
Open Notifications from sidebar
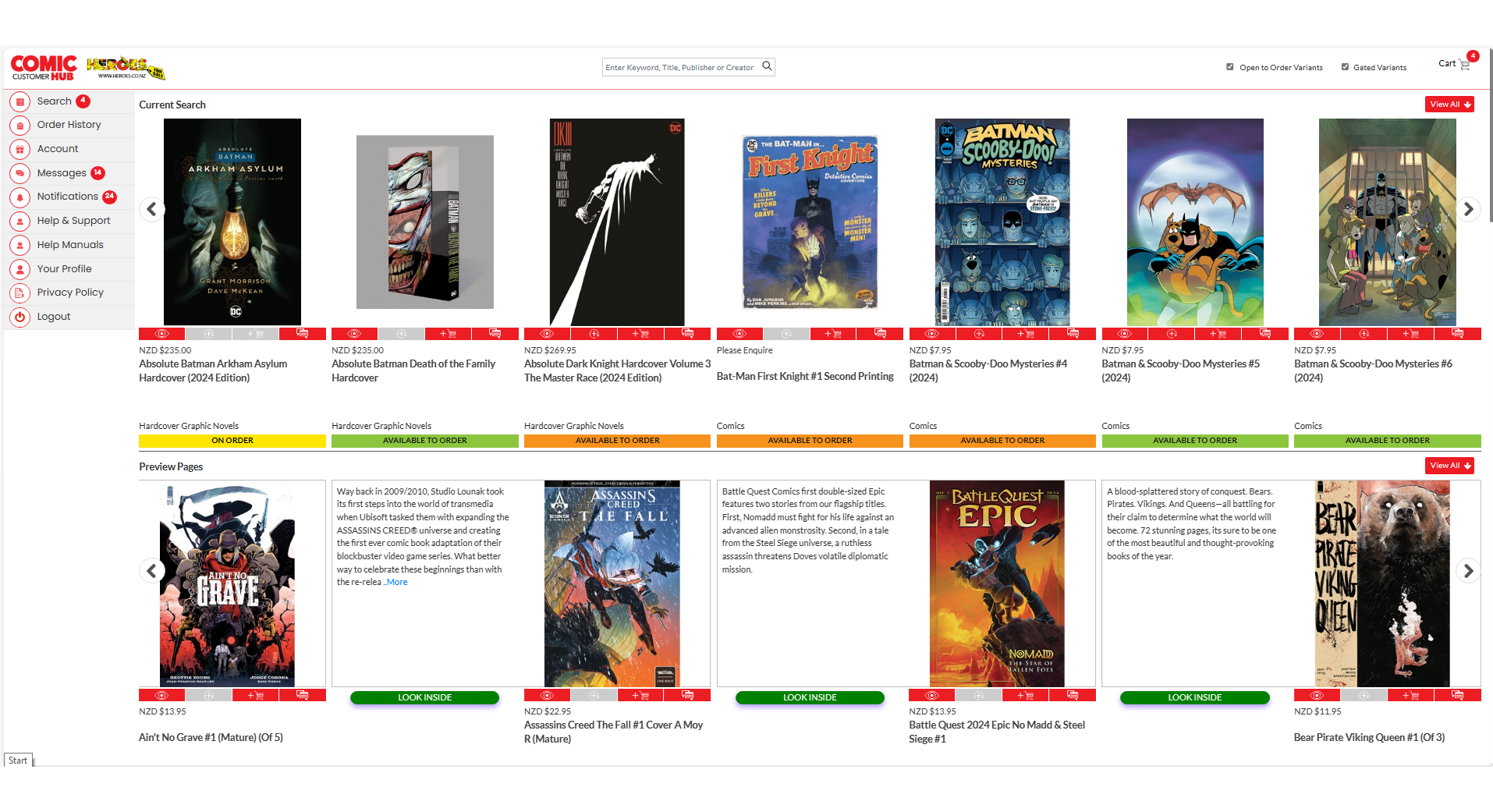pos(69,197)
